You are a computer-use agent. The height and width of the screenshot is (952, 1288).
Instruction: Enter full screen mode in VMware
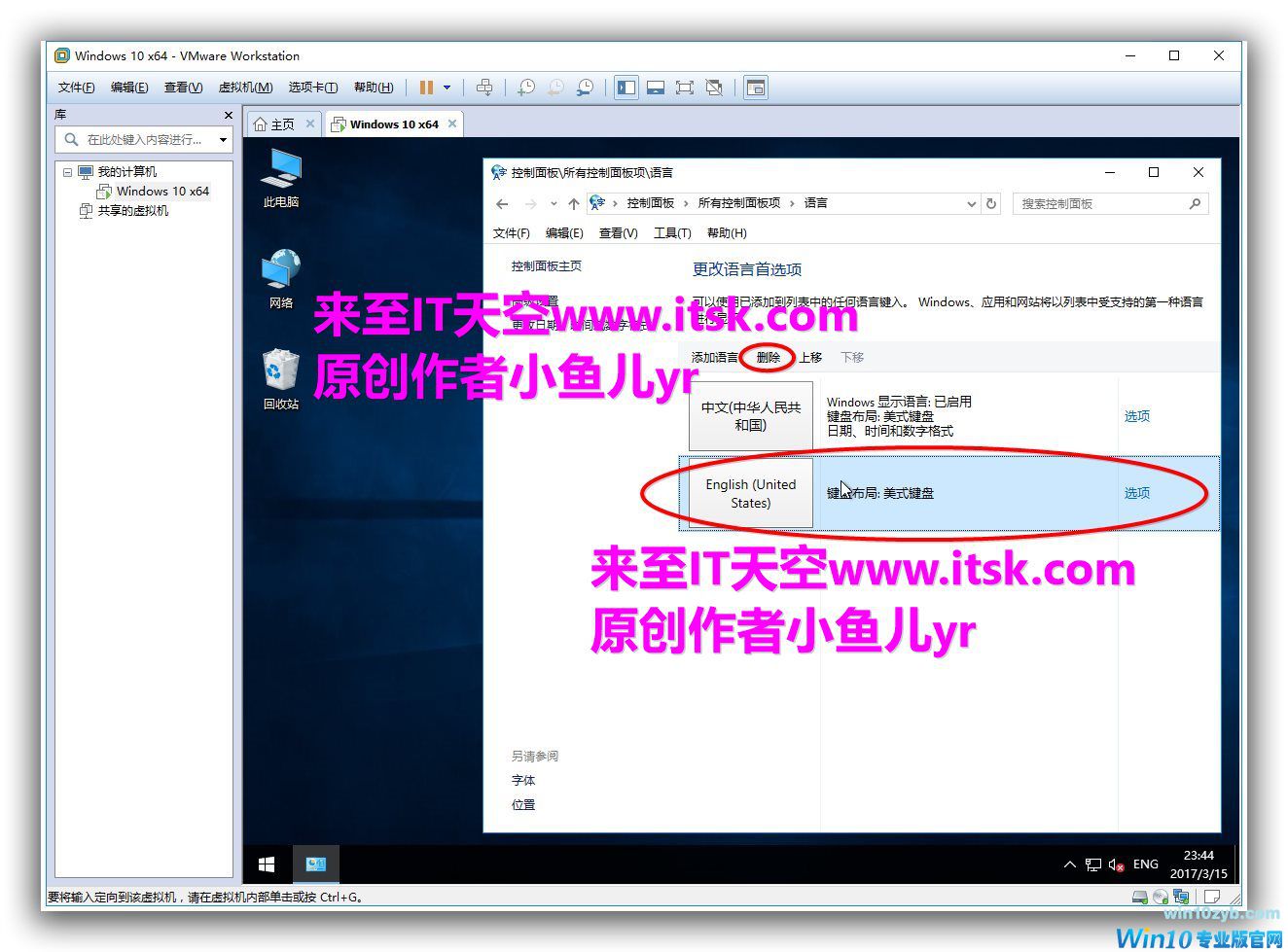coord(685,88)
